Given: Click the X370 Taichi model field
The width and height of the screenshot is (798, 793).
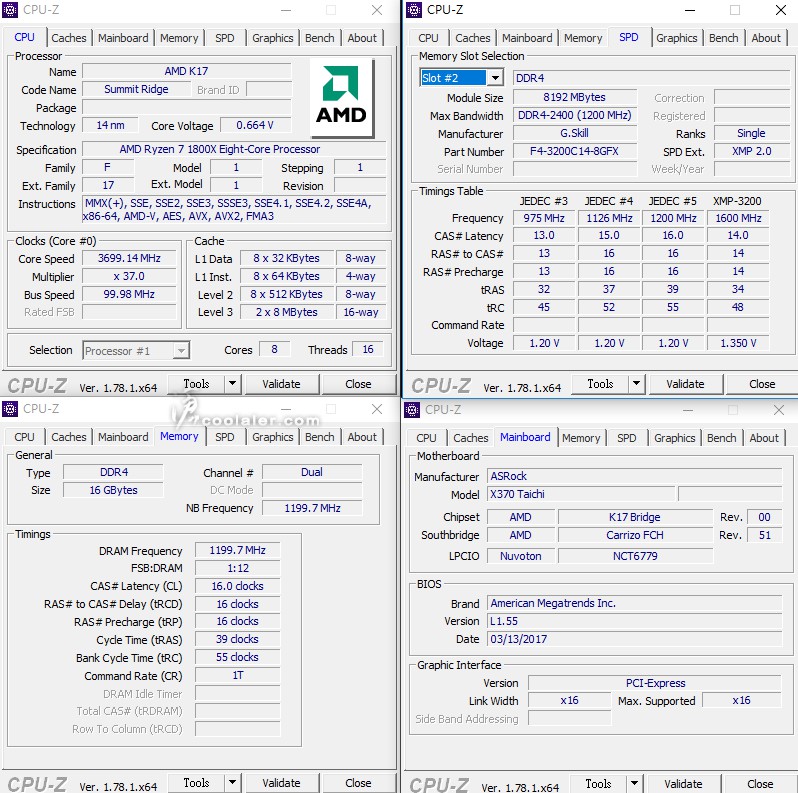Looking at the screenshot, I should [581, 494].
